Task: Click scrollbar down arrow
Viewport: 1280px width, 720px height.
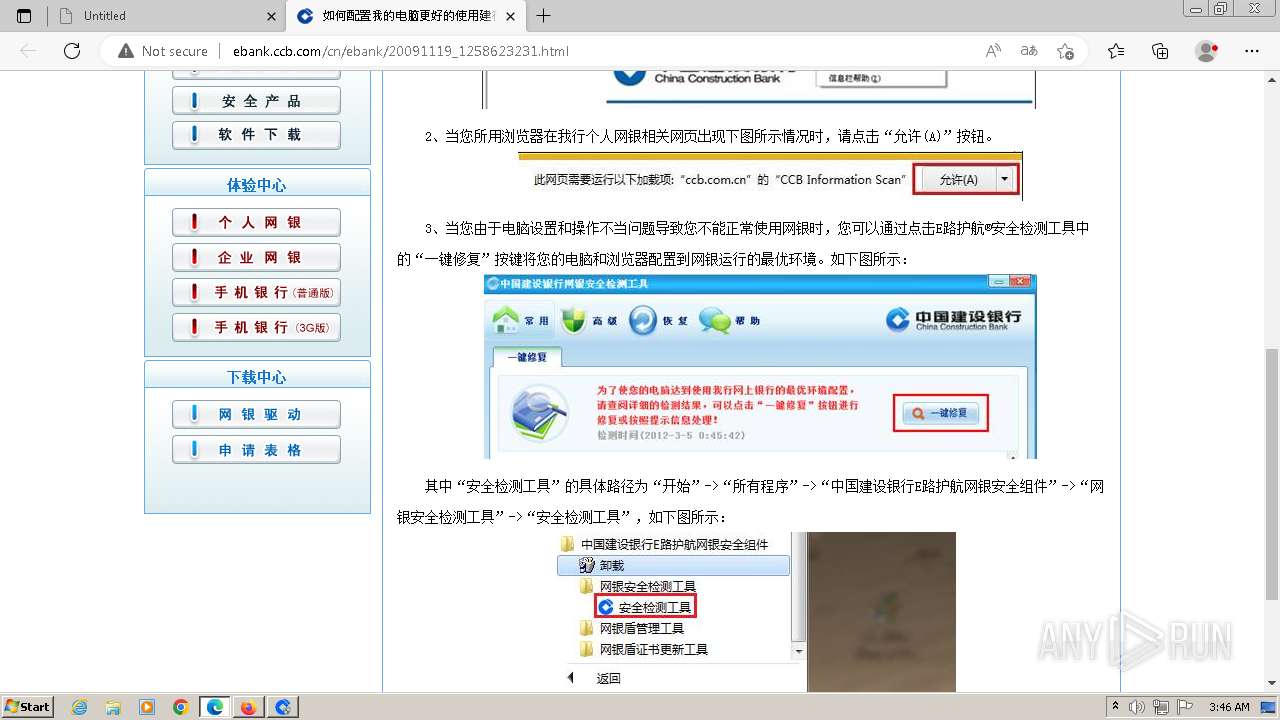Action: [x=1271, y=685]
